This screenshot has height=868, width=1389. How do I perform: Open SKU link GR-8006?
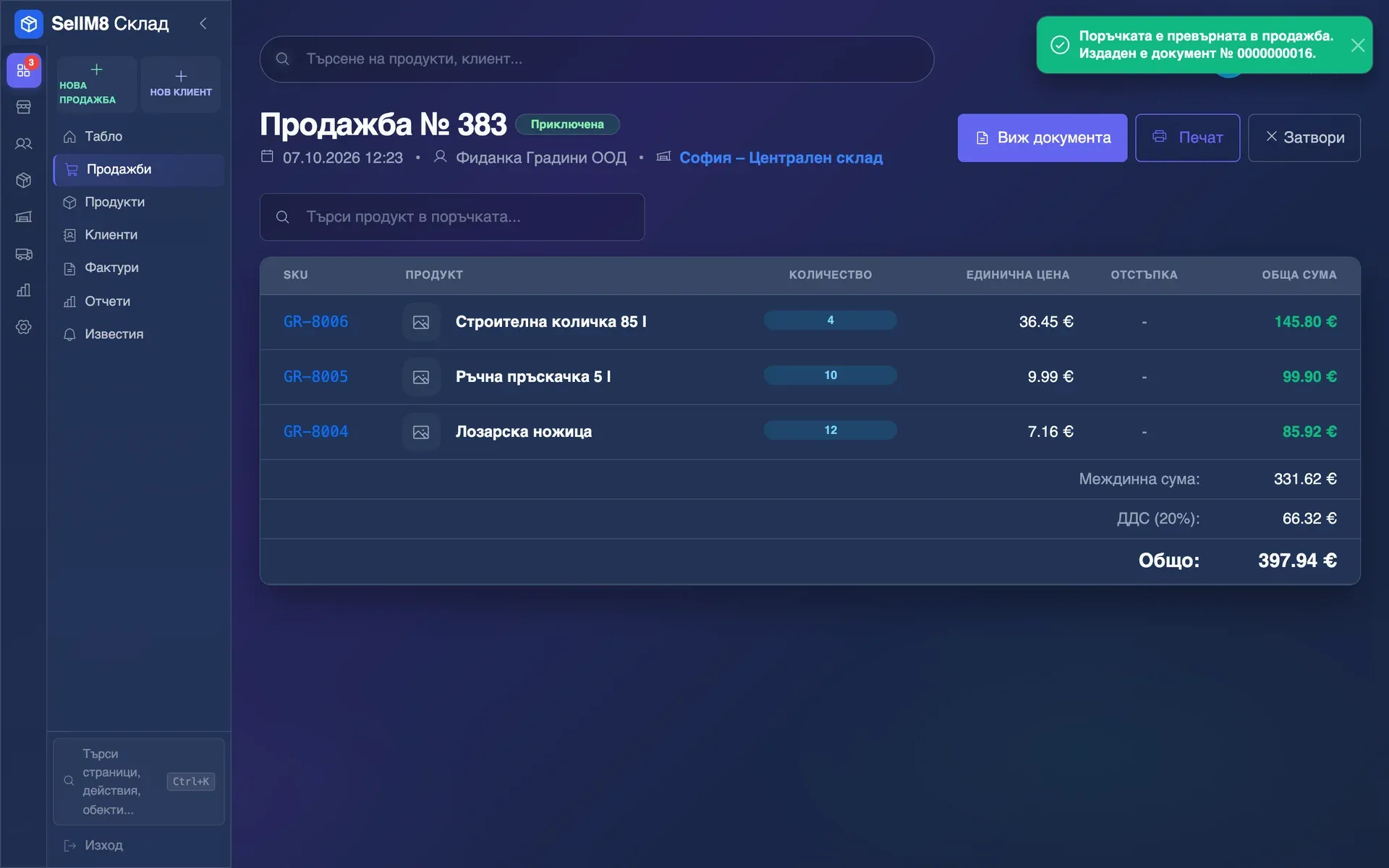click(315, 322)
